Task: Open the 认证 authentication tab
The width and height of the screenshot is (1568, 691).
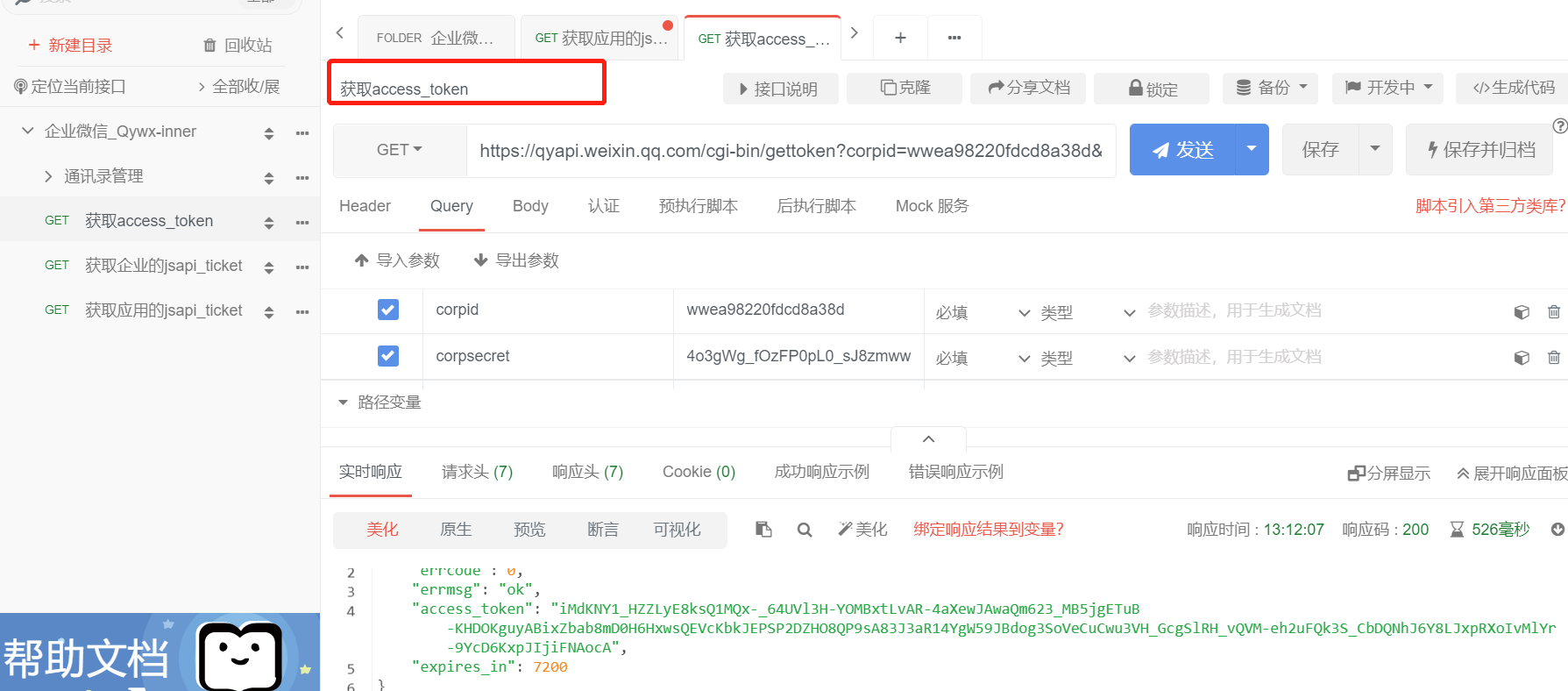Action: (604, 206)
